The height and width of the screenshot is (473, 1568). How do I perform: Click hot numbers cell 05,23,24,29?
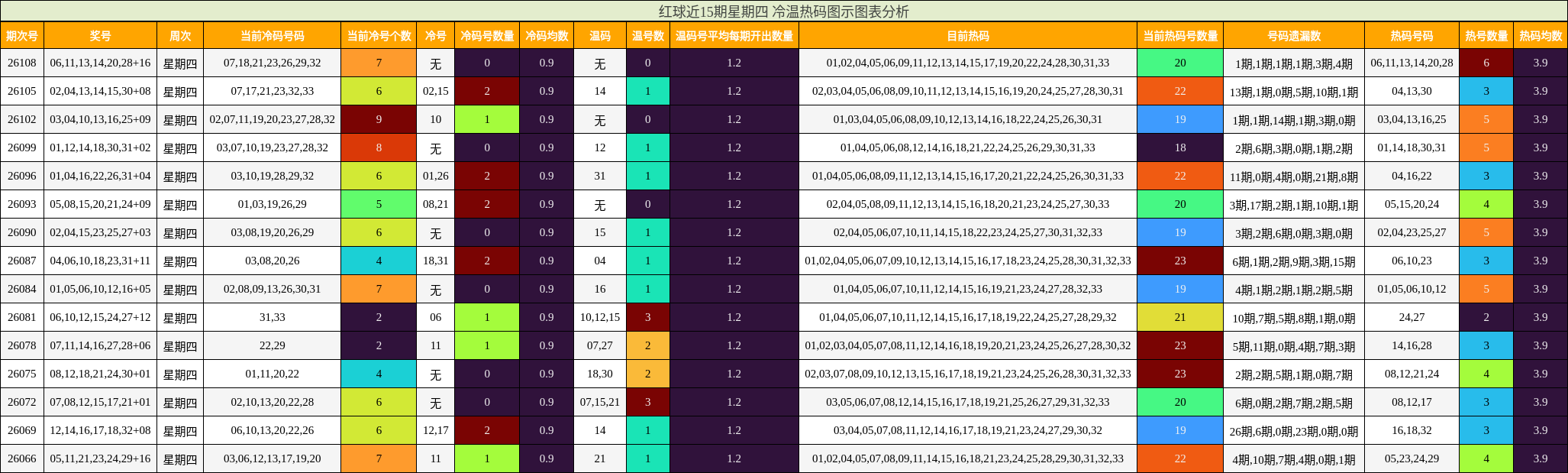click(1412, 458)
